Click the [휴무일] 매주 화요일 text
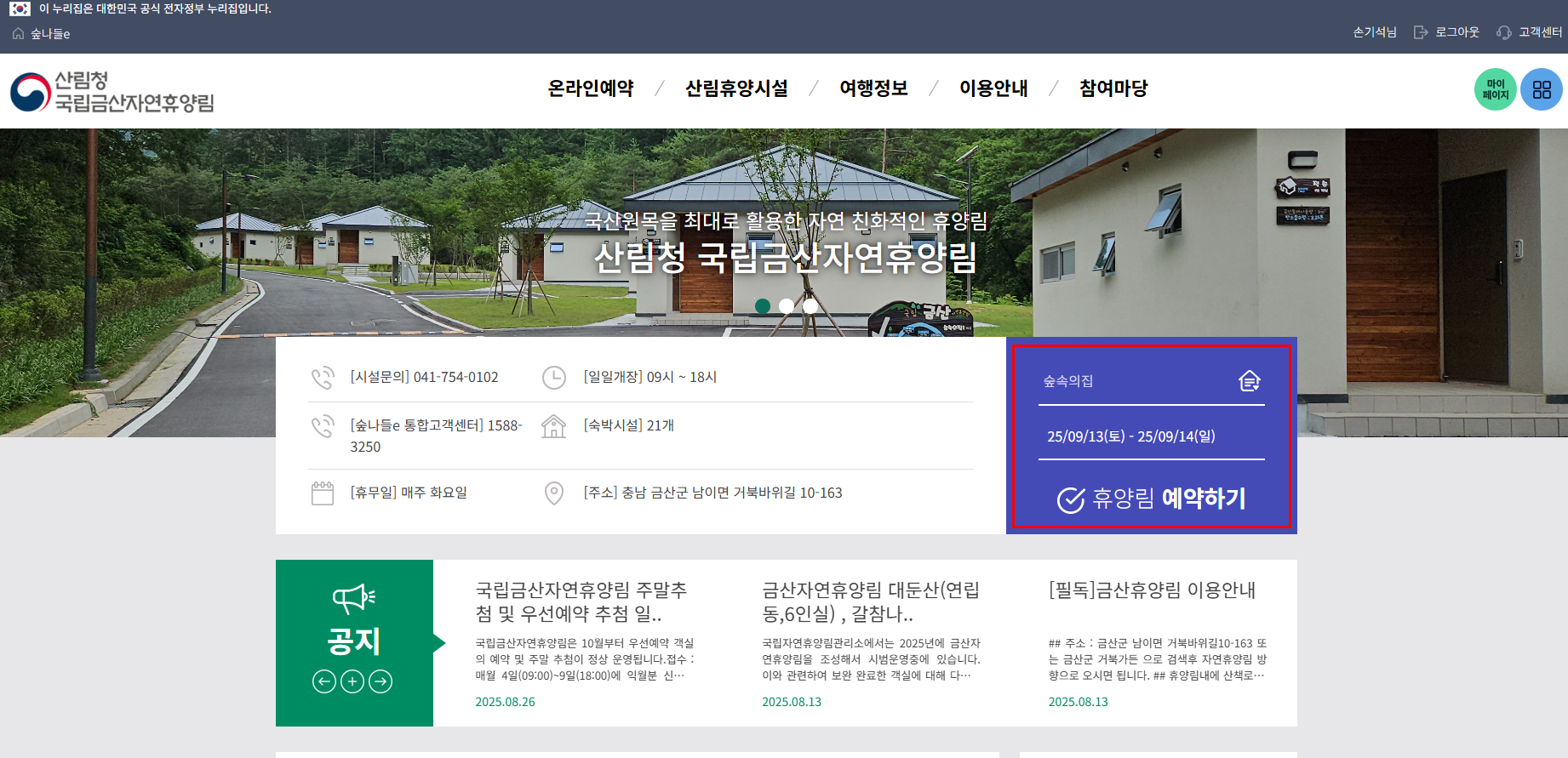 (x=409, y=493)
